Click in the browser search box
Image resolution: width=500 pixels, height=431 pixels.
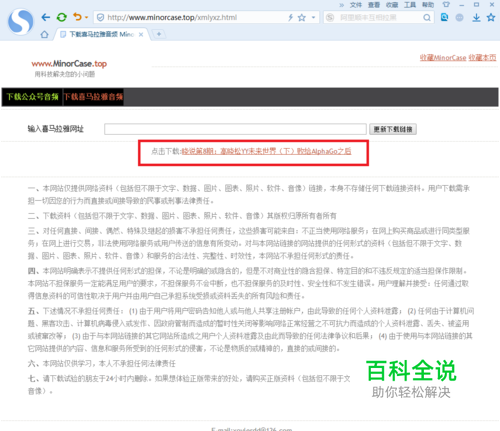tap(378, 17)
